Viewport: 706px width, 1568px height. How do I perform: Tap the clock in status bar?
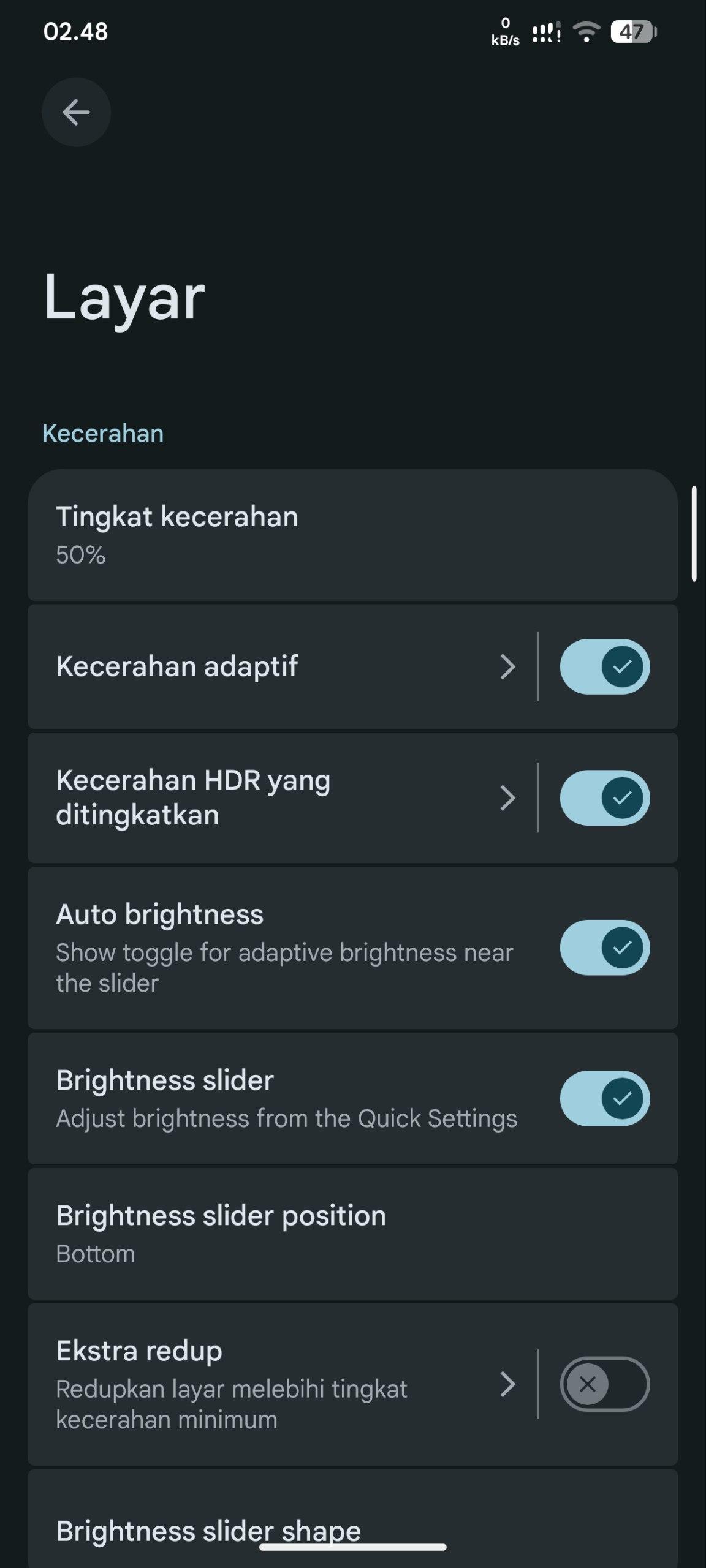coord(75,31)
